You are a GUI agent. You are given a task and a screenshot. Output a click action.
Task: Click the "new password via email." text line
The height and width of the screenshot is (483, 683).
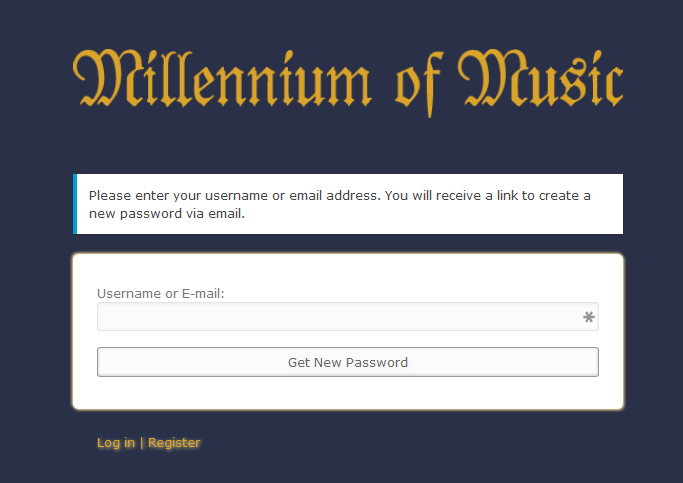pyautogui.click(x=166, y=213)
